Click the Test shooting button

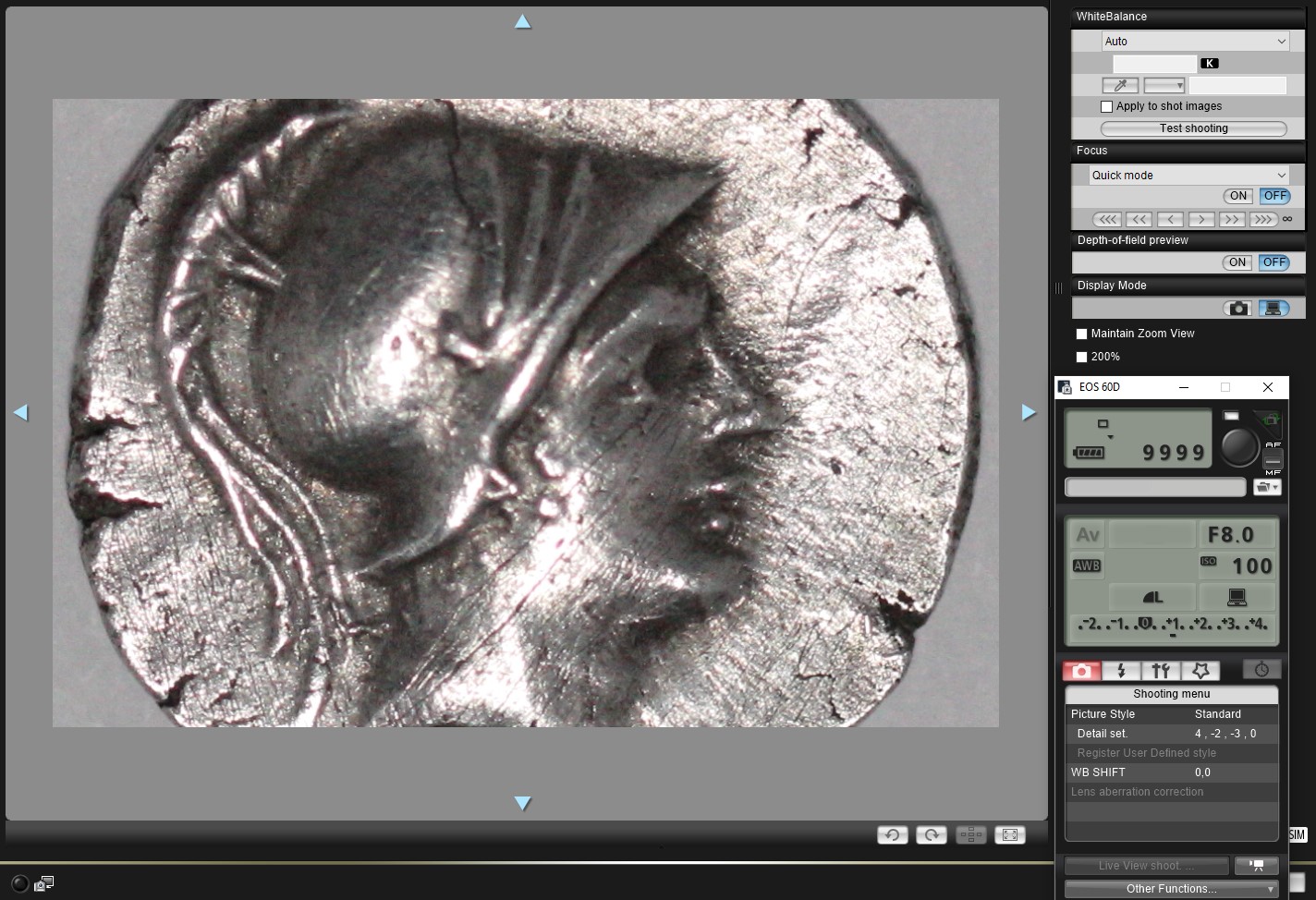pos(1194,128)
